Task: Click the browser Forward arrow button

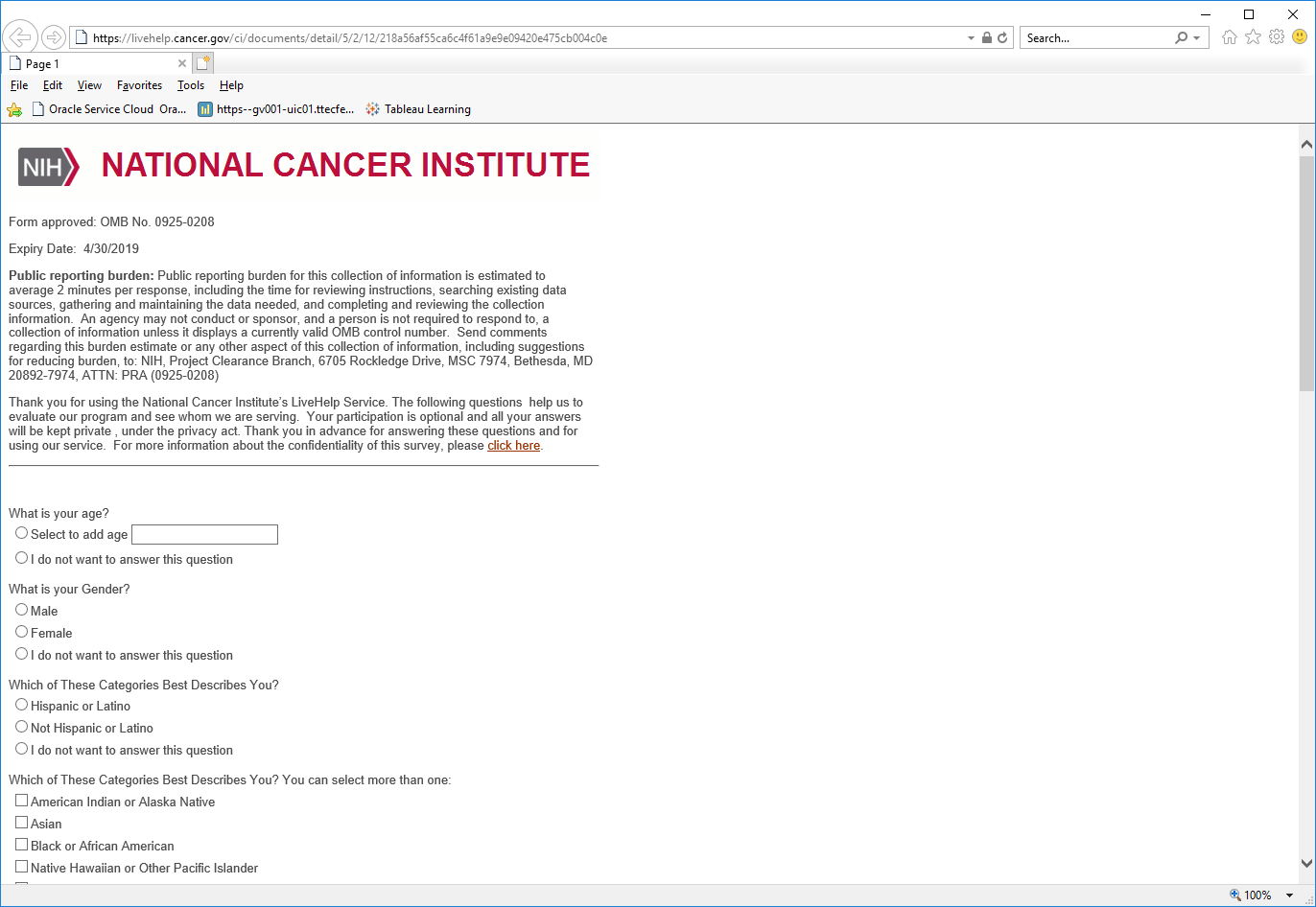Action: pyautogui.click(x=54, y=37)
